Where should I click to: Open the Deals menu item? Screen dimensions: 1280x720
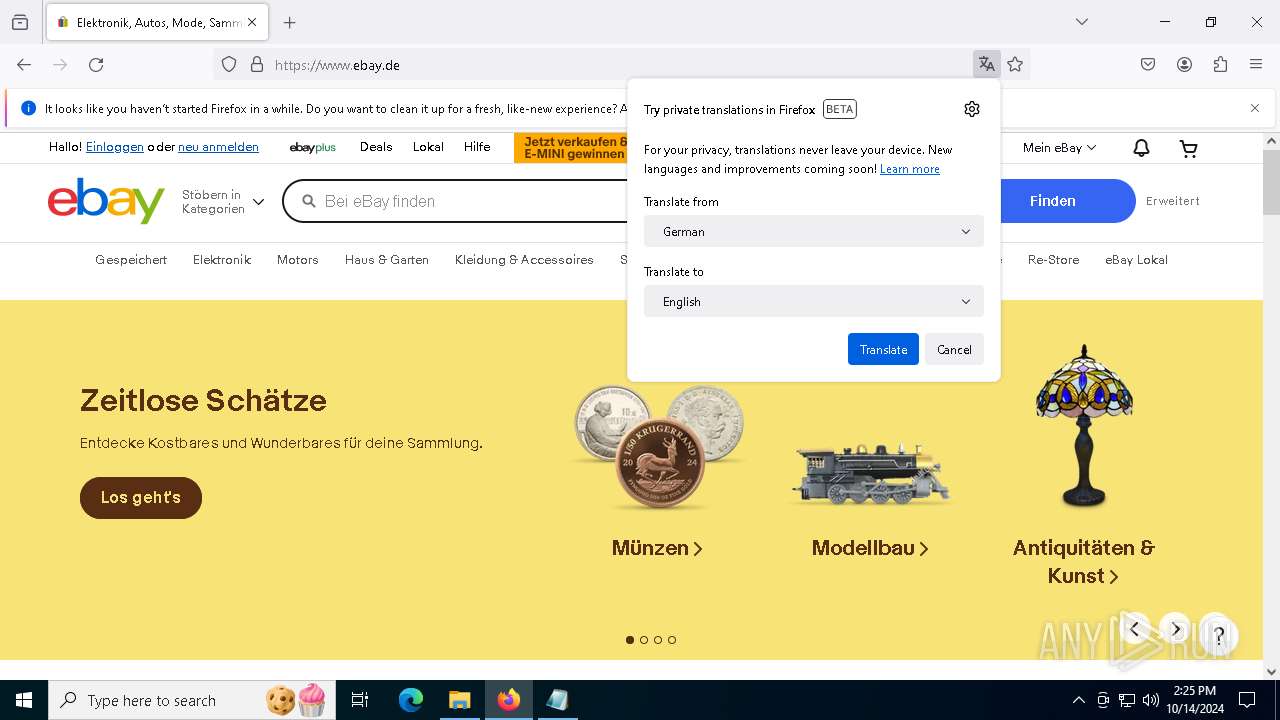click(376, 147)
